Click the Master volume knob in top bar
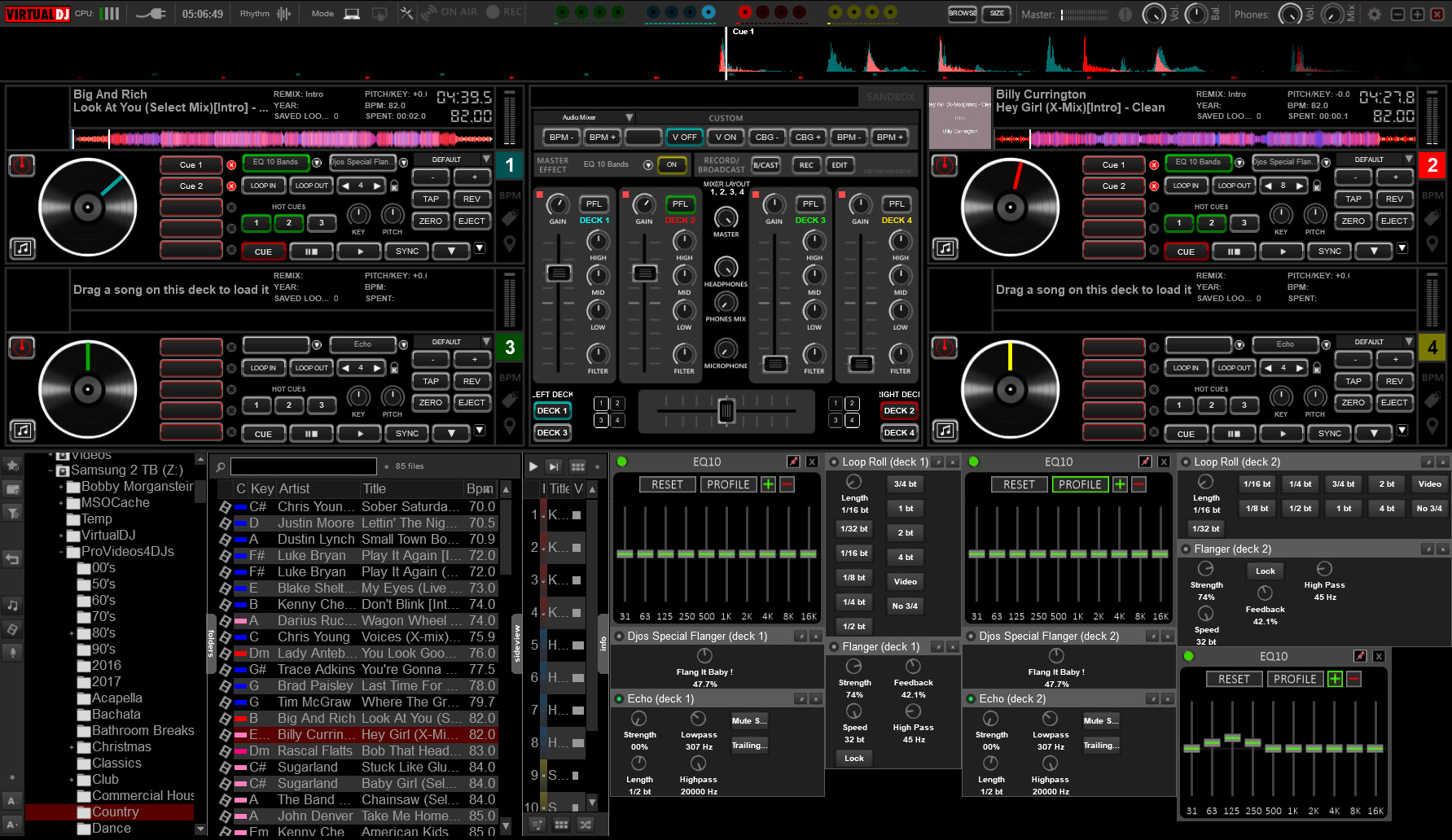Viewport: 1452px width, 840px height. [x=1154, y=14]
